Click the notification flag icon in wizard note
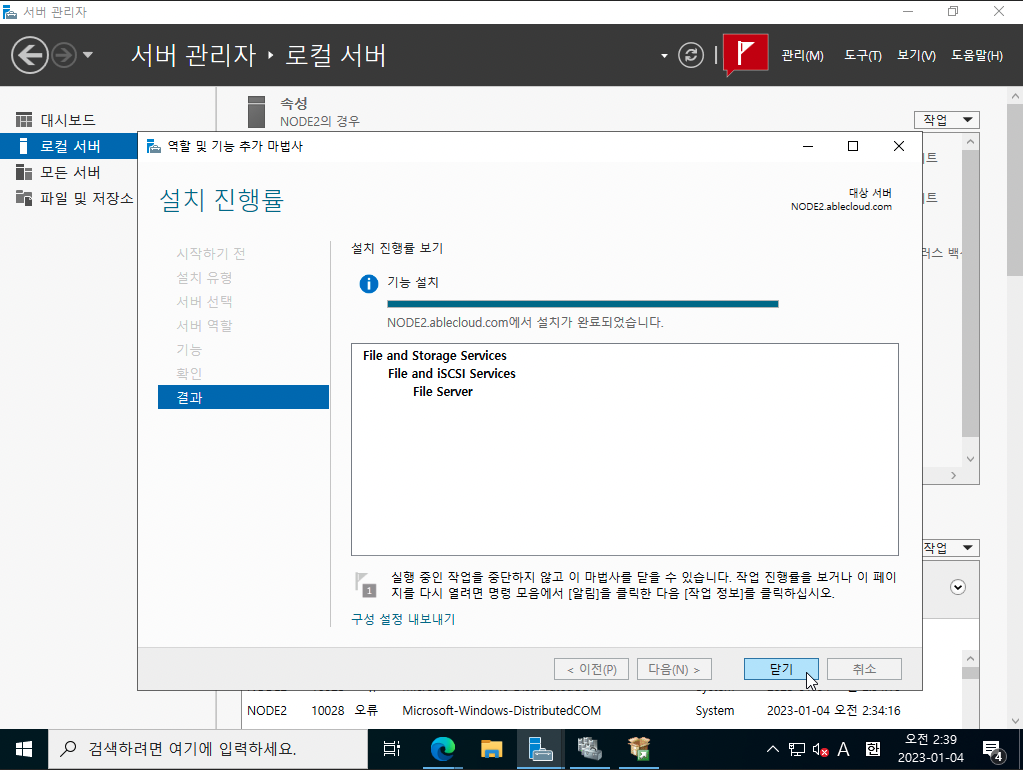 point(365,585)
